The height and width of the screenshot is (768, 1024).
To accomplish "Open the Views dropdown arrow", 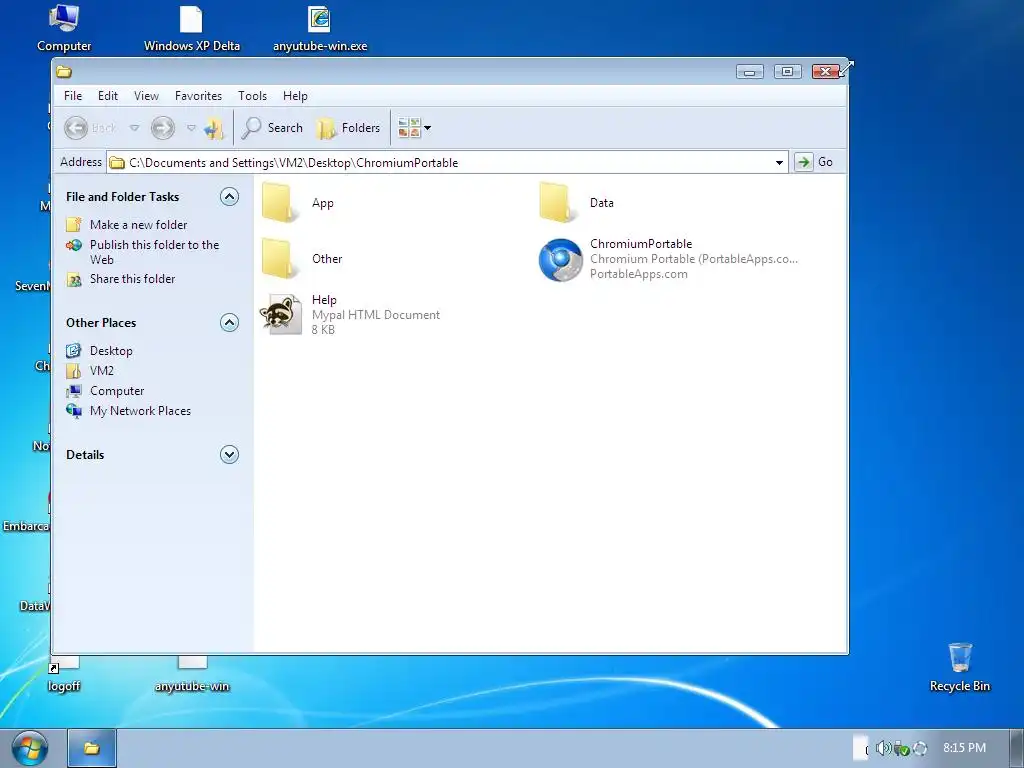I will 428,128.
